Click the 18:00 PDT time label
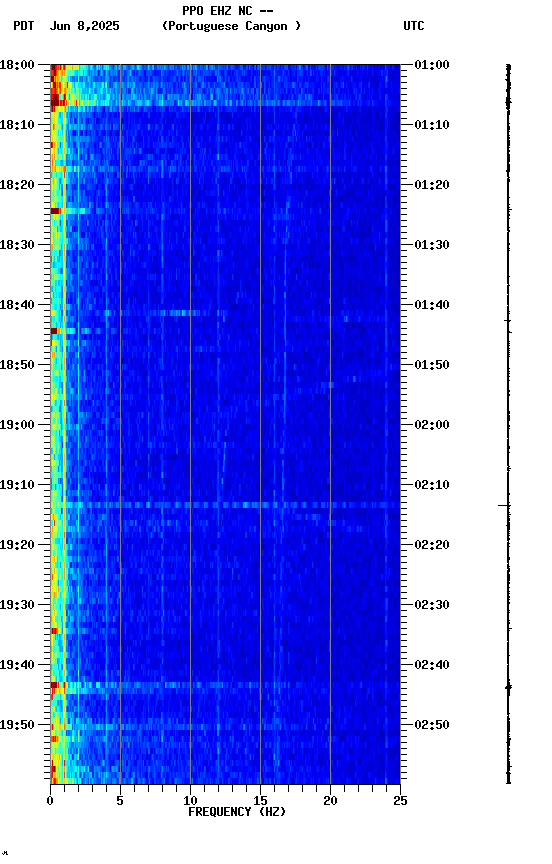Image resolution: width=552 pixels, height=864 pixels. [x=17, y=65]
